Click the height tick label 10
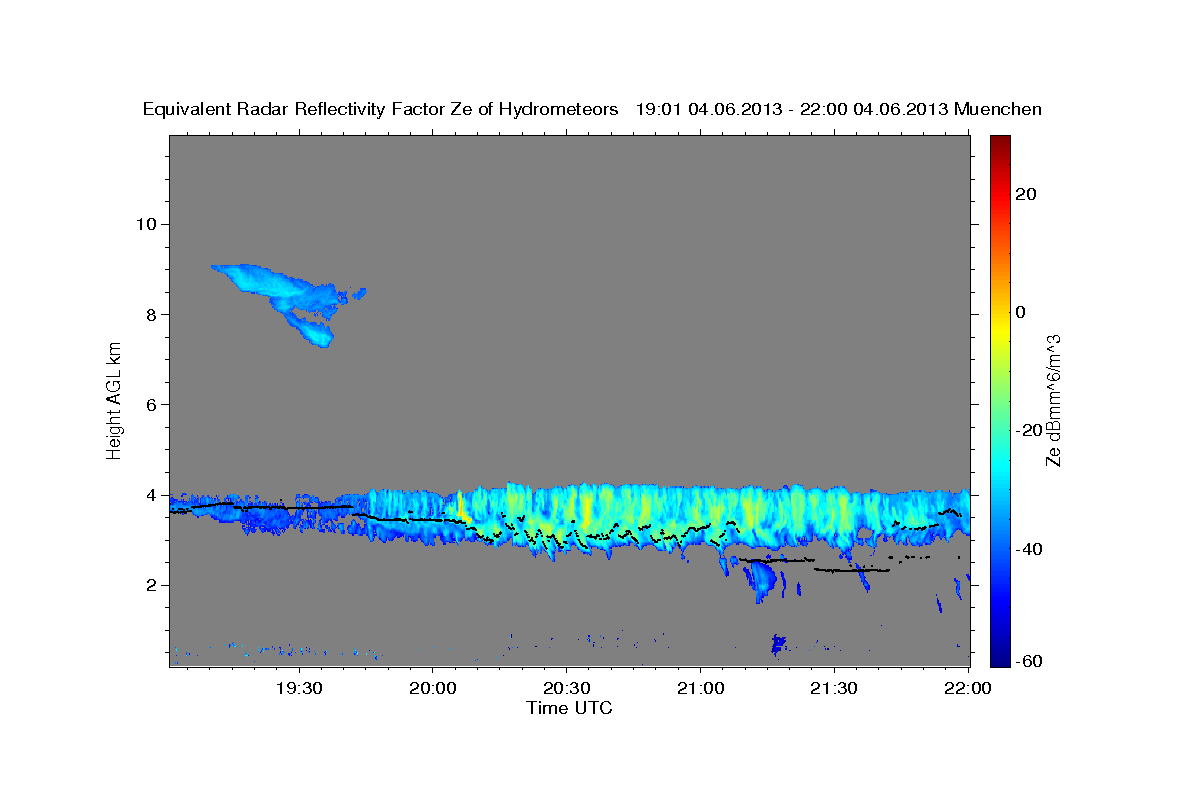 147,224
